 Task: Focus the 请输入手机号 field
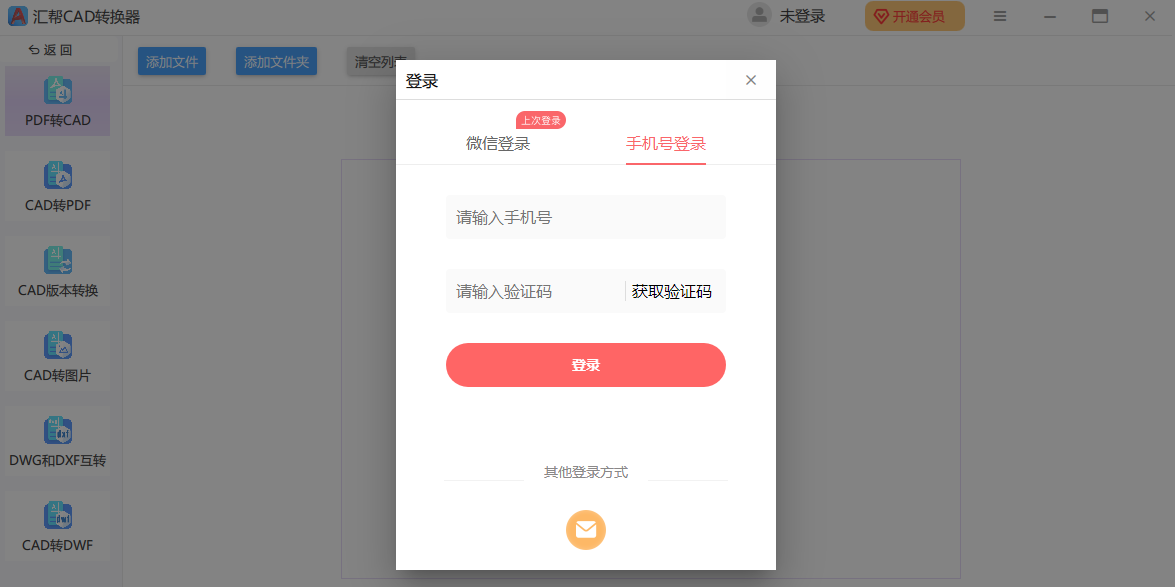click(586, 217)
